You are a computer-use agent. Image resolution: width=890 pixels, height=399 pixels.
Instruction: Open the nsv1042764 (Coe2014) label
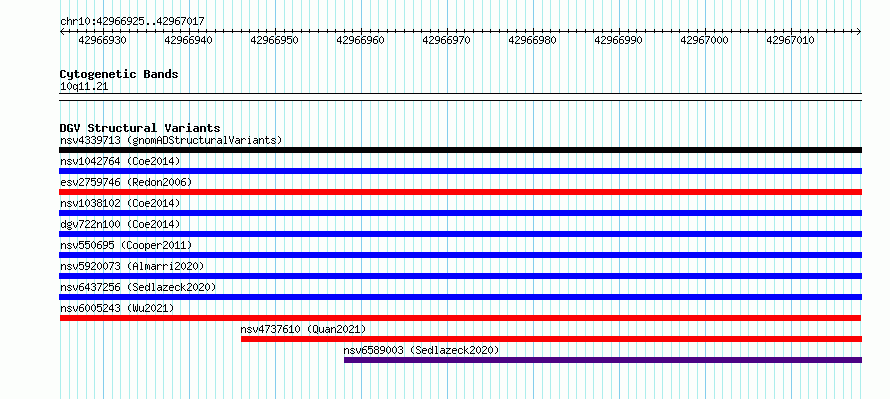point(120,161)
